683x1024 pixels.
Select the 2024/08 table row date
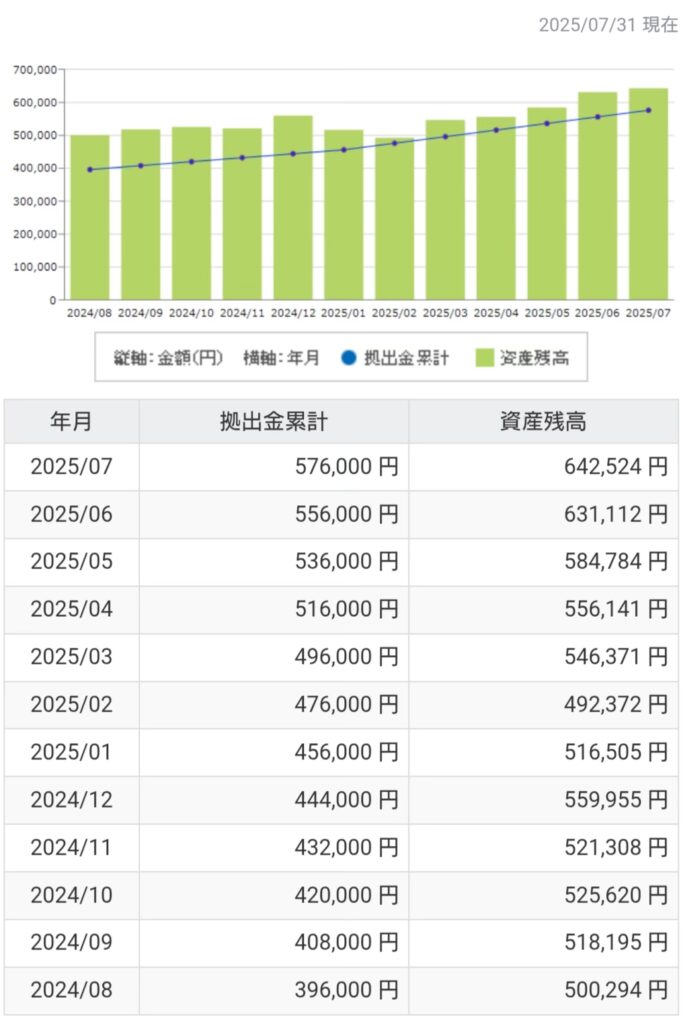(x=71, y=990)
